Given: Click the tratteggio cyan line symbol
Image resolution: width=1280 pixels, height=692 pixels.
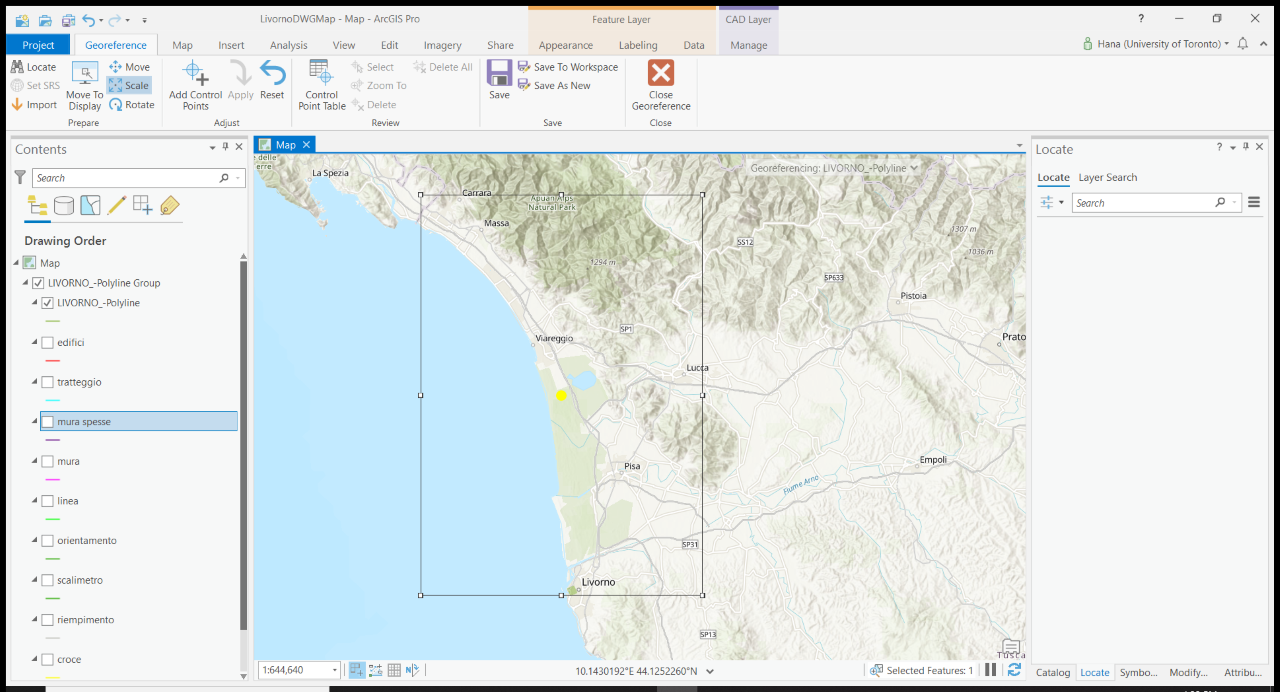Looking at the screenshot, I should click(53, 400).
